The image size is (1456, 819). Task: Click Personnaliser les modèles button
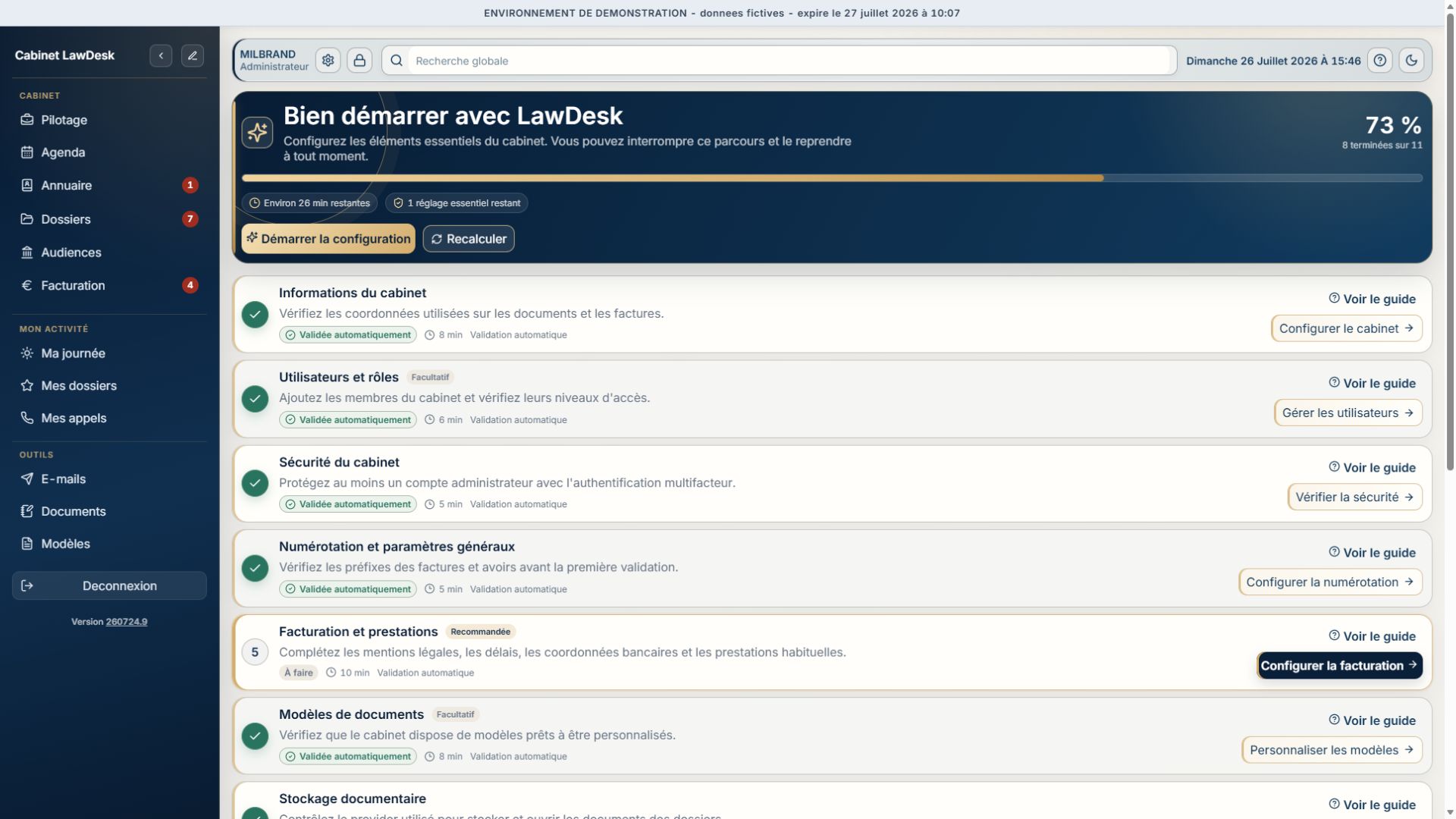coord(1332,749)
